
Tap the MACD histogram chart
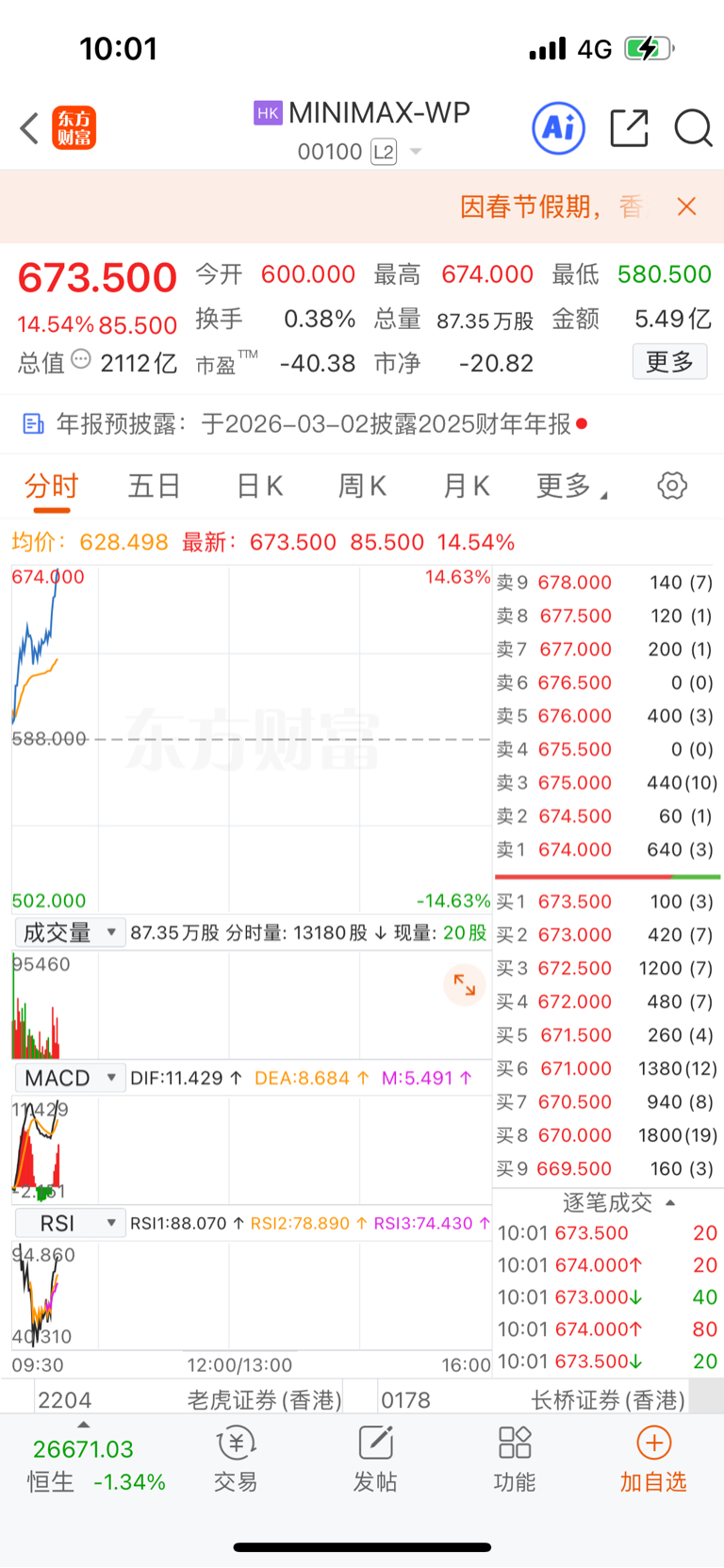click(x=252, y=1149)
